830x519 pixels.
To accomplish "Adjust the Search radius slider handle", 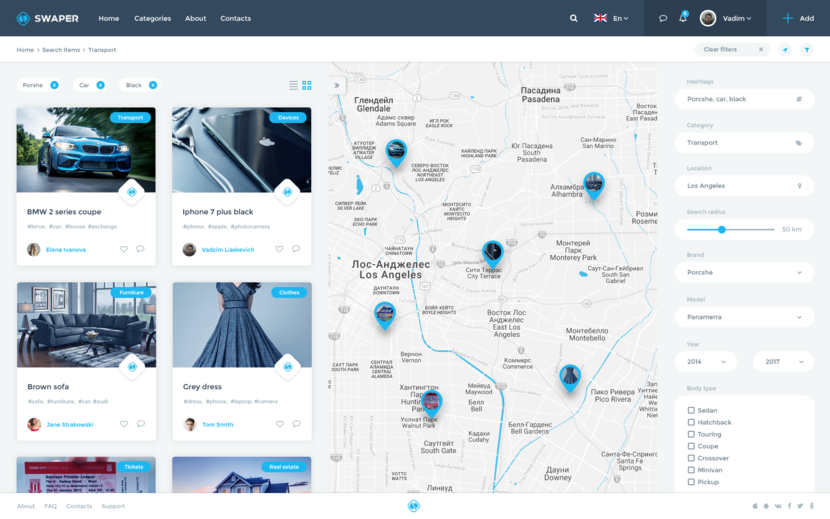I will (x=721, y=229).
